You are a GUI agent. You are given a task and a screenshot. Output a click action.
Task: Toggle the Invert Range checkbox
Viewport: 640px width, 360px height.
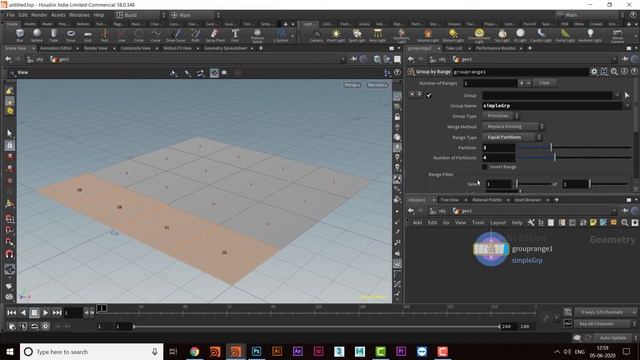pyautogui.click(x=484, y=167)
